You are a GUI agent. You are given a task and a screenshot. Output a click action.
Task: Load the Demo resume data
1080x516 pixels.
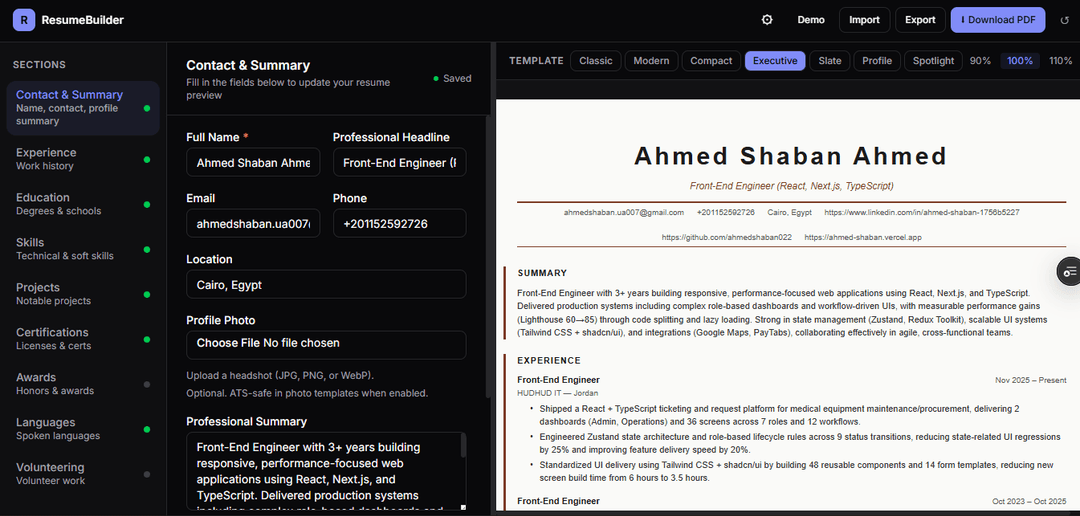(x=811, y=20)
